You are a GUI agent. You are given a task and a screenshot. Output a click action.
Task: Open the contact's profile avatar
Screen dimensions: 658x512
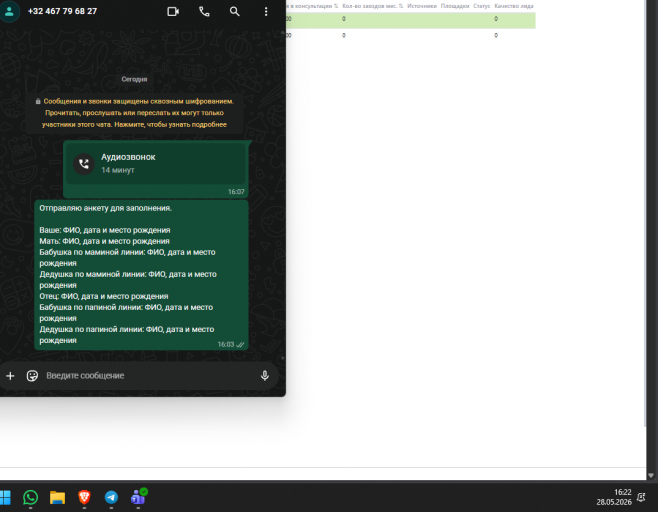(x=9, y=11)
